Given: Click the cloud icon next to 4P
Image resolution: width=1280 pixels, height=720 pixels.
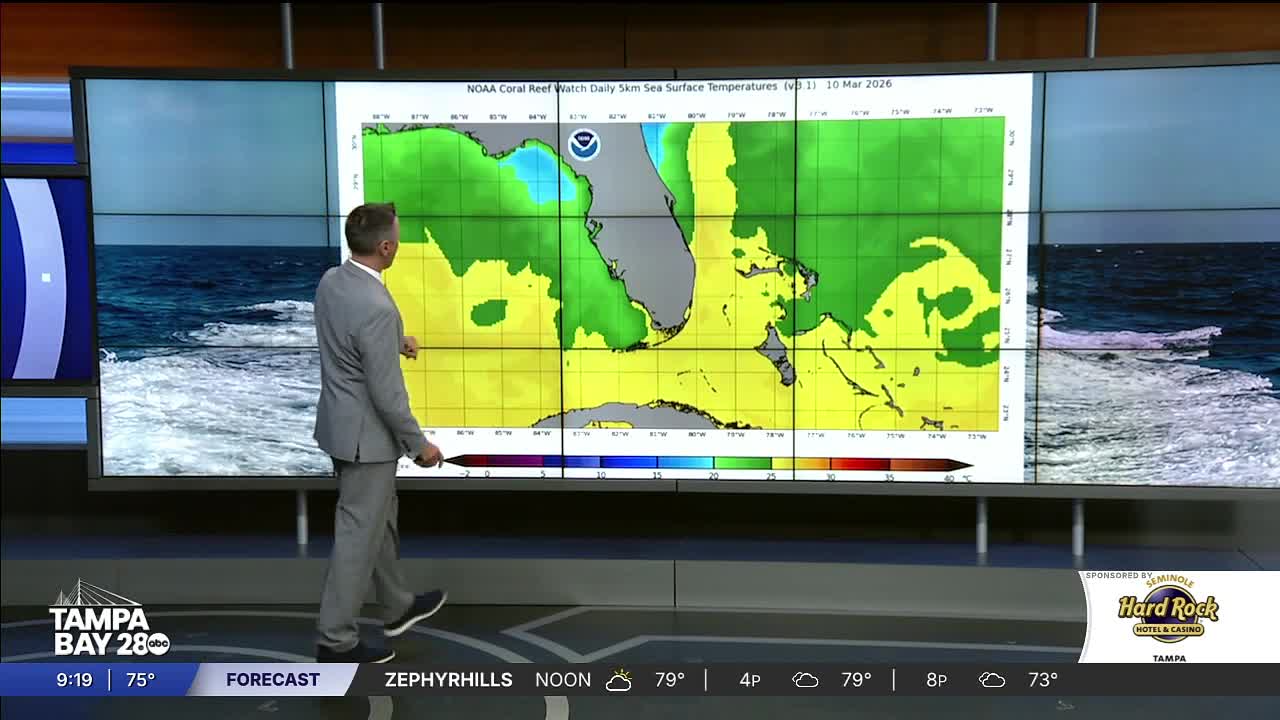Looking at the screenshot, I should [805, 680].
